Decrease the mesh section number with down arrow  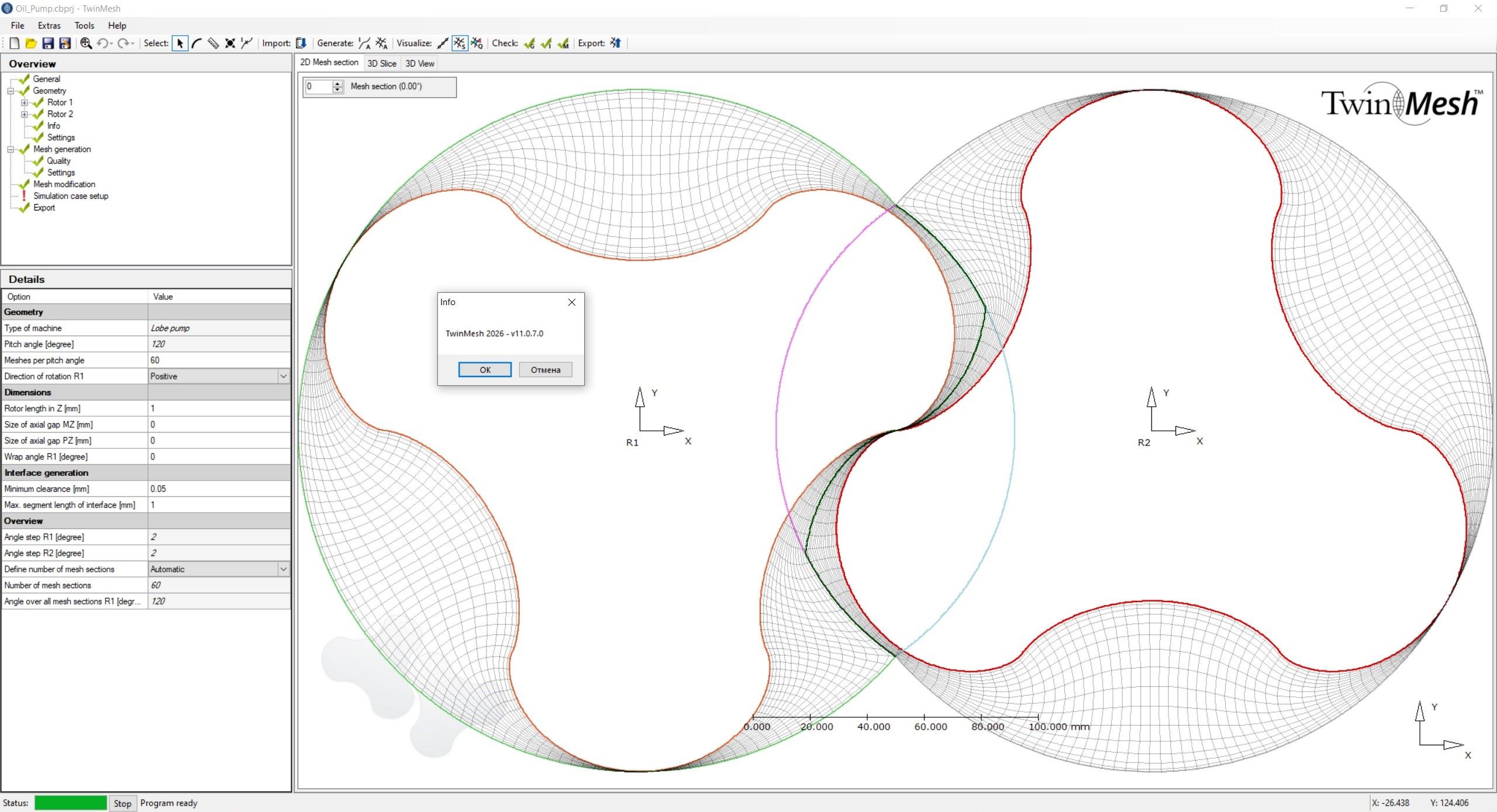click(337, 90)
